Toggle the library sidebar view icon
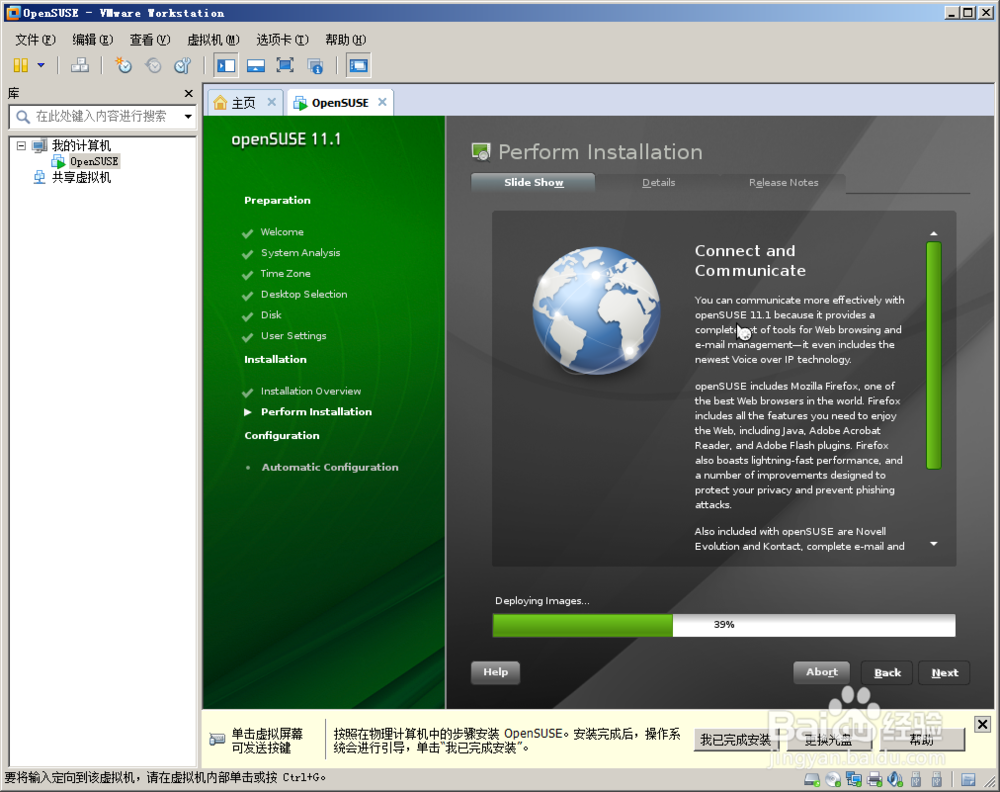The height and width of the screenshot is (792, 1000). point(226,65)
